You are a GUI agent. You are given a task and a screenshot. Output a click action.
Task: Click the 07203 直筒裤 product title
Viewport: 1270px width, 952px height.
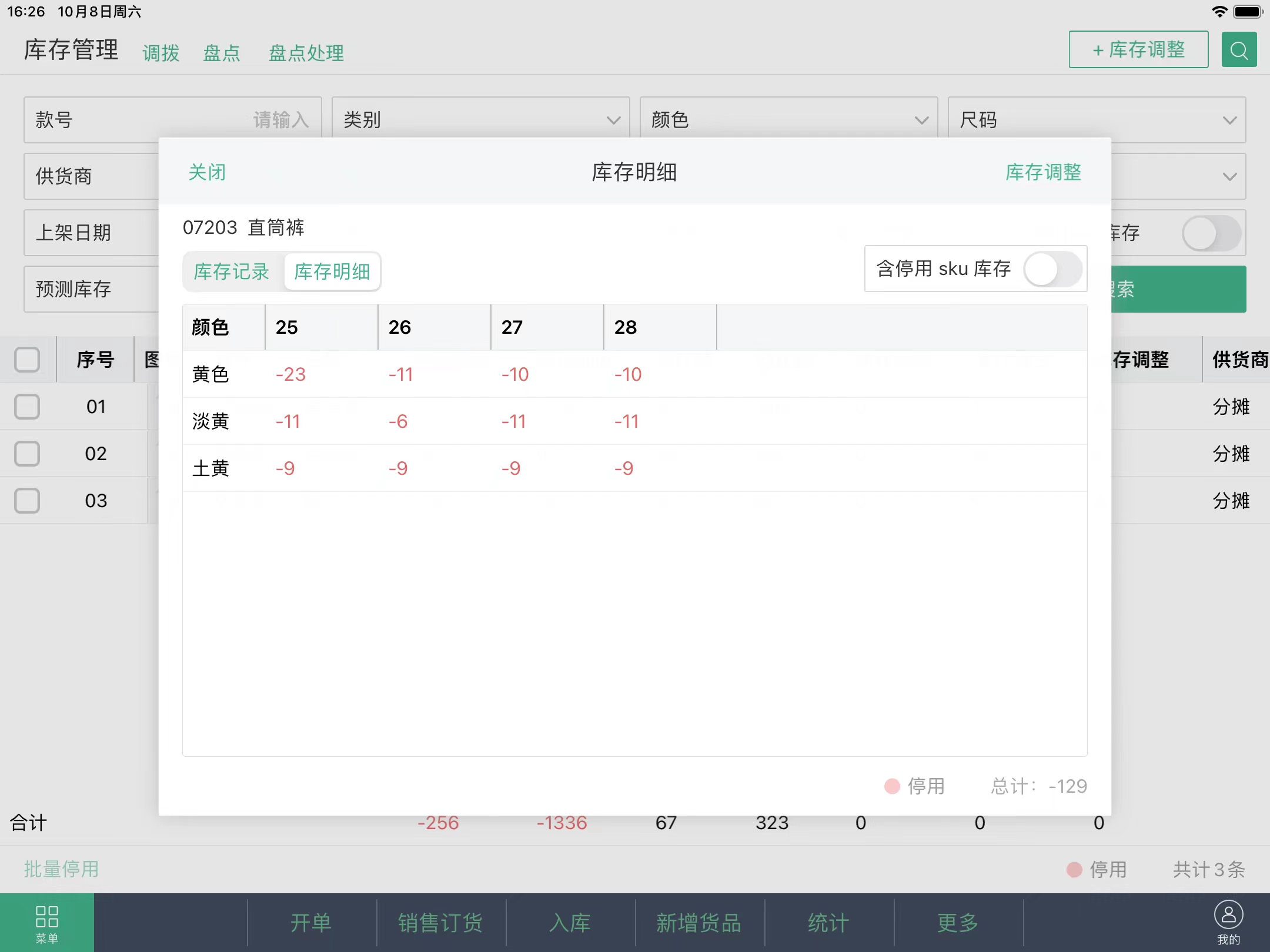tap(243, 227)
